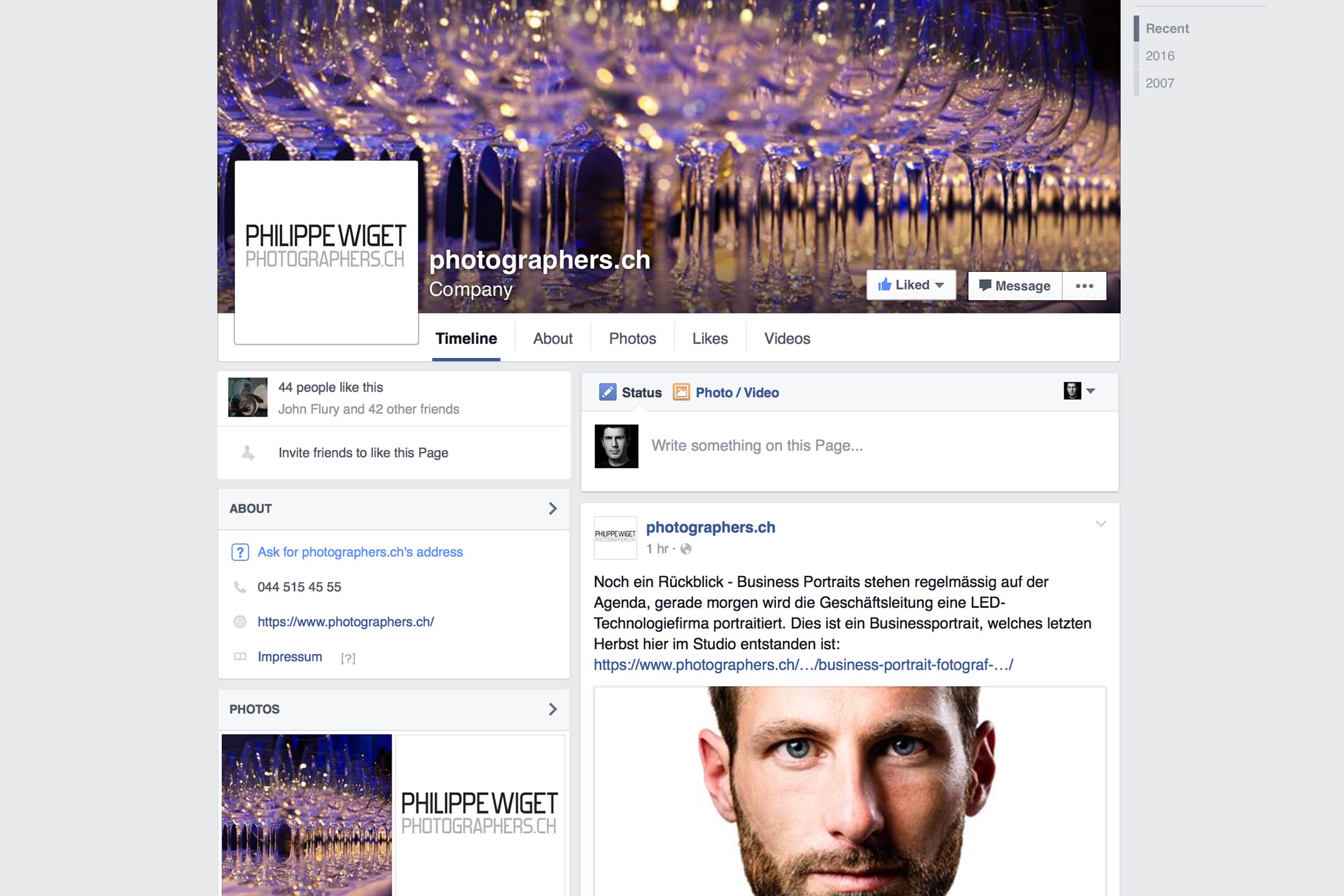Image resolution: width=1344 pixels, height=896 pixels.
Task: Open the three-dots more options button
Action: click(1084, 286)
